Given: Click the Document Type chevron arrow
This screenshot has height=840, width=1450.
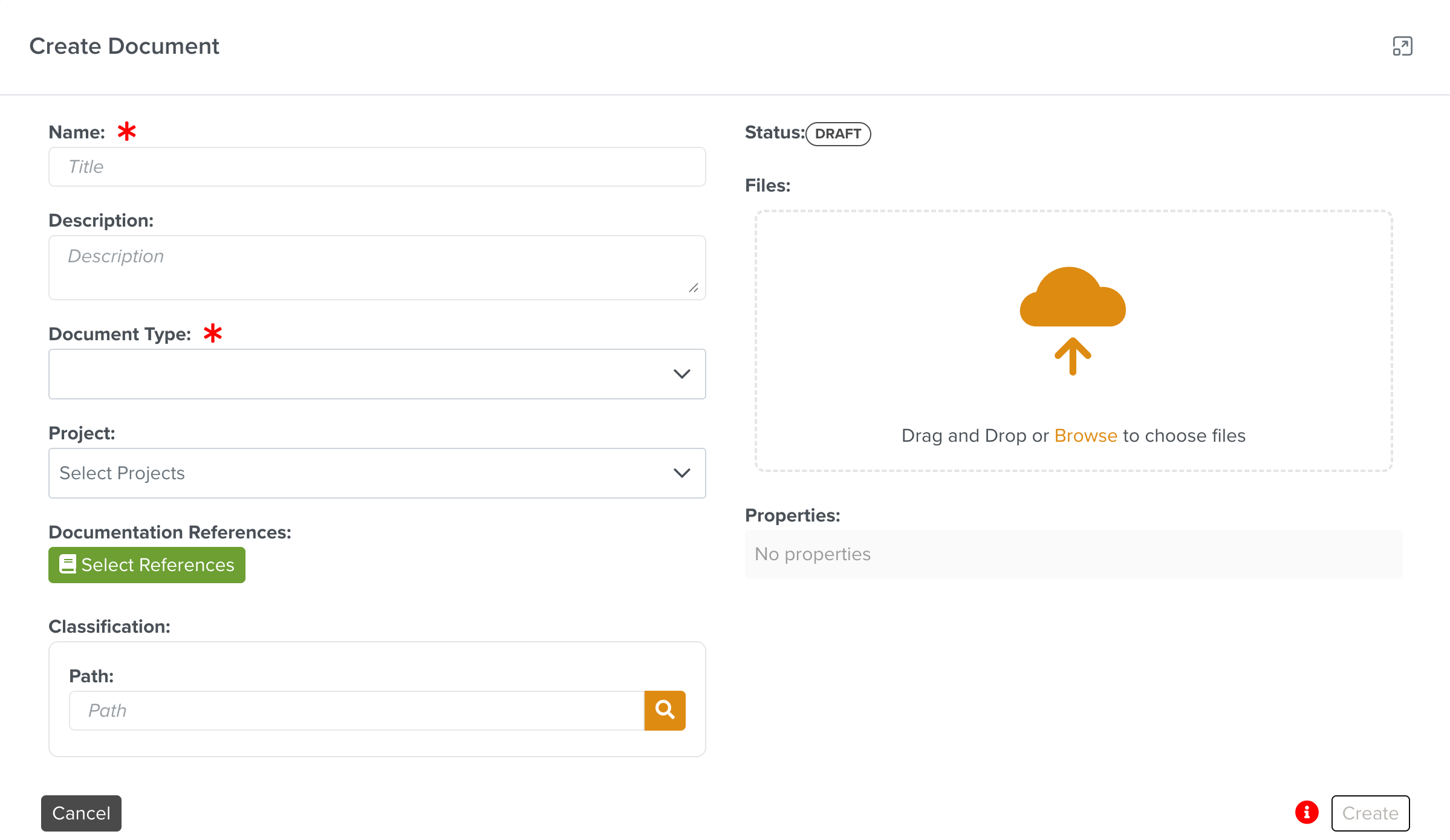Looking at the screenshot, I should (x=681, y=373).
